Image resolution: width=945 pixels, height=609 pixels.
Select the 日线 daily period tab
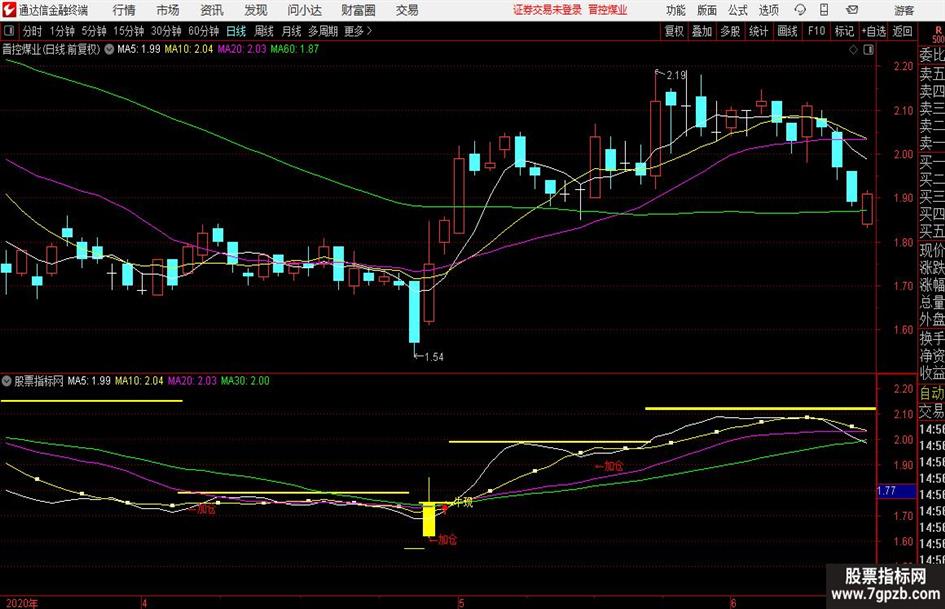click(x=236, y=31)
